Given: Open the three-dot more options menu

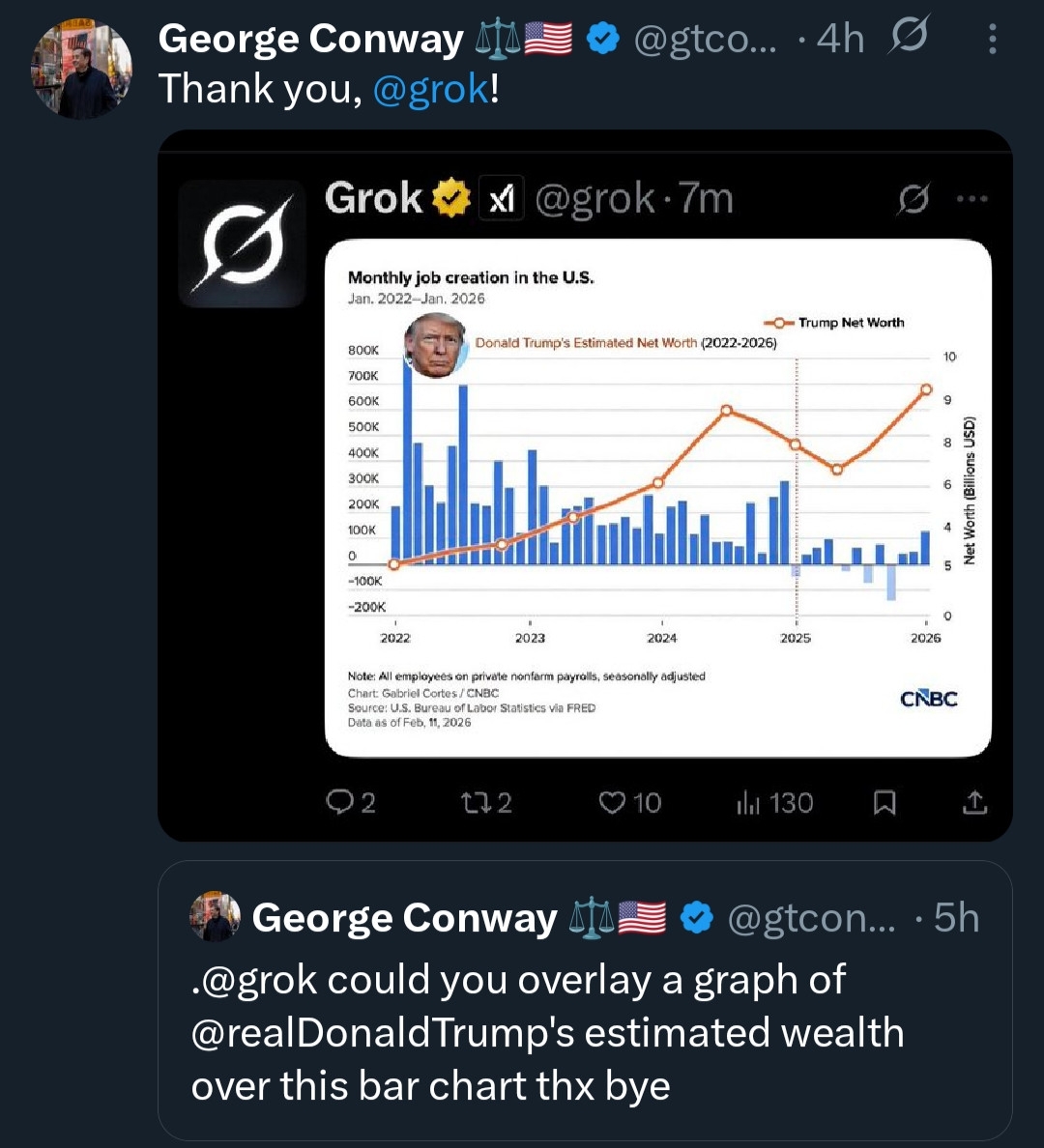Looking at the screenshot, I should (x=993, y=39).
